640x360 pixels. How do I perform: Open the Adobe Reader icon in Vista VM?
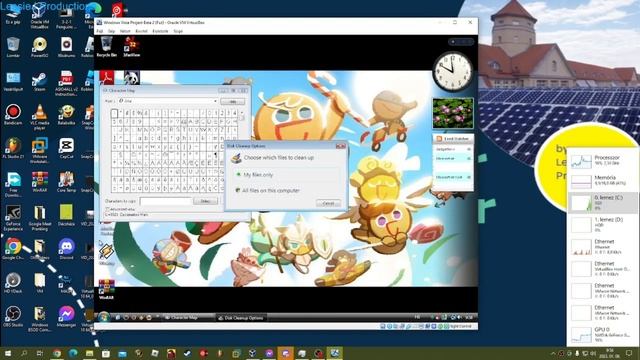107,77
